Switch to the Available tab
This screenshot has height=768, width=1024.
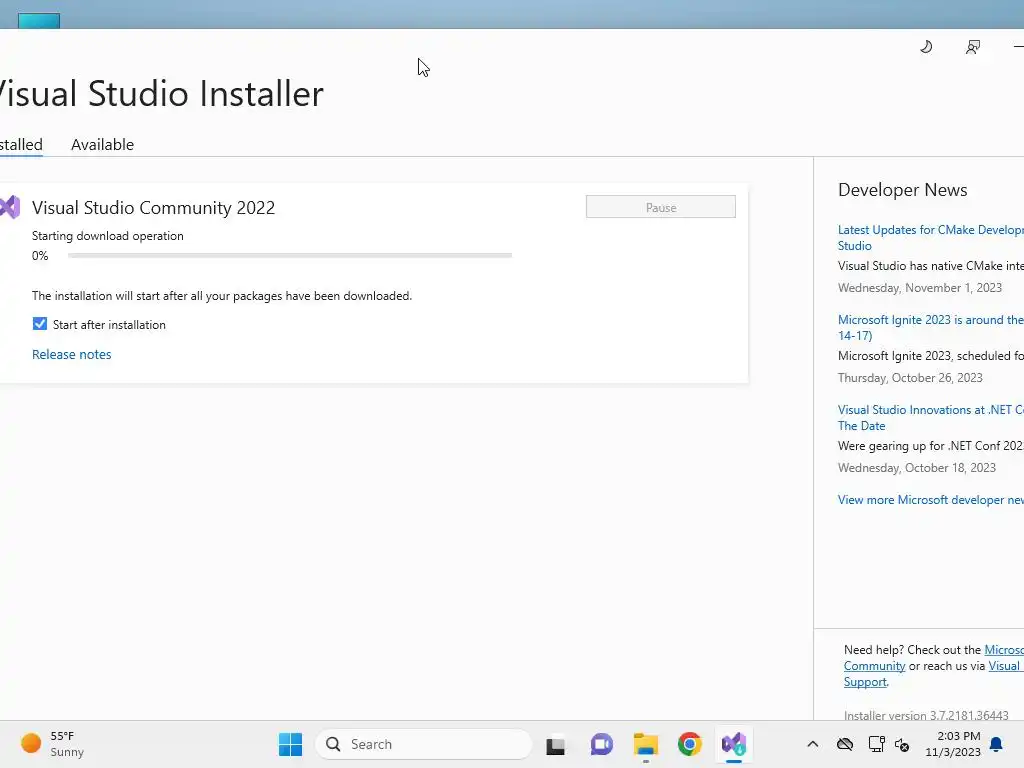click(x=103, y=144)
